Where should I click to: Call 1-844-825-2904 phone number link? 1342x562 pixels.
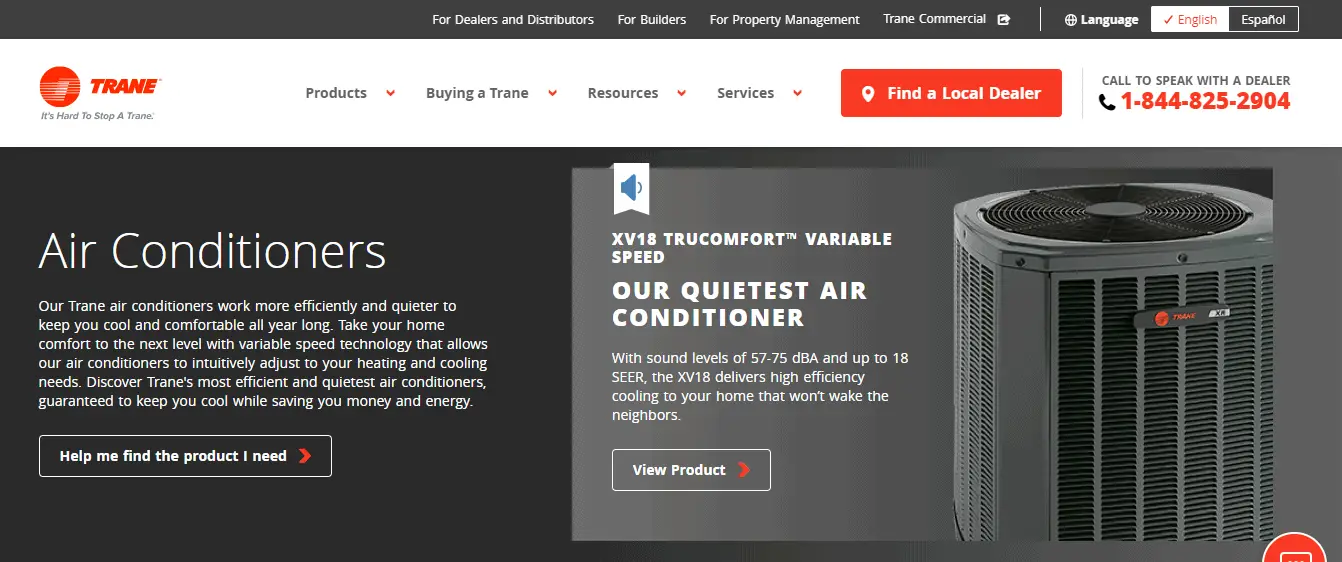click(x=1205, y=101)
